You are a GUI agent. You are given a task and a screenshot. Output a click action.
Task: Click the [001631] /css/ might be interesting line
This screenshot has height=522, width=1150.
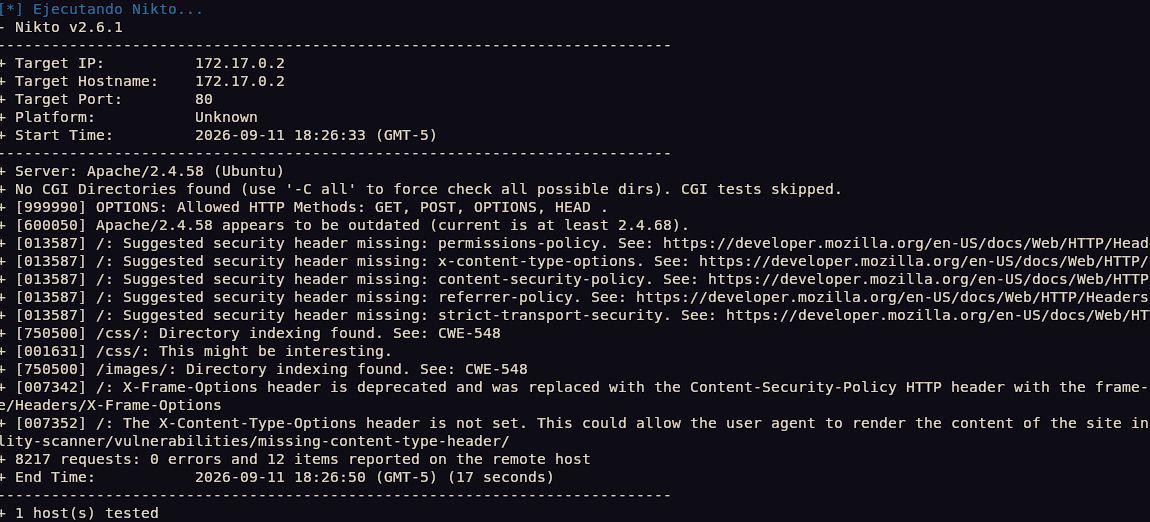[203, 350]
